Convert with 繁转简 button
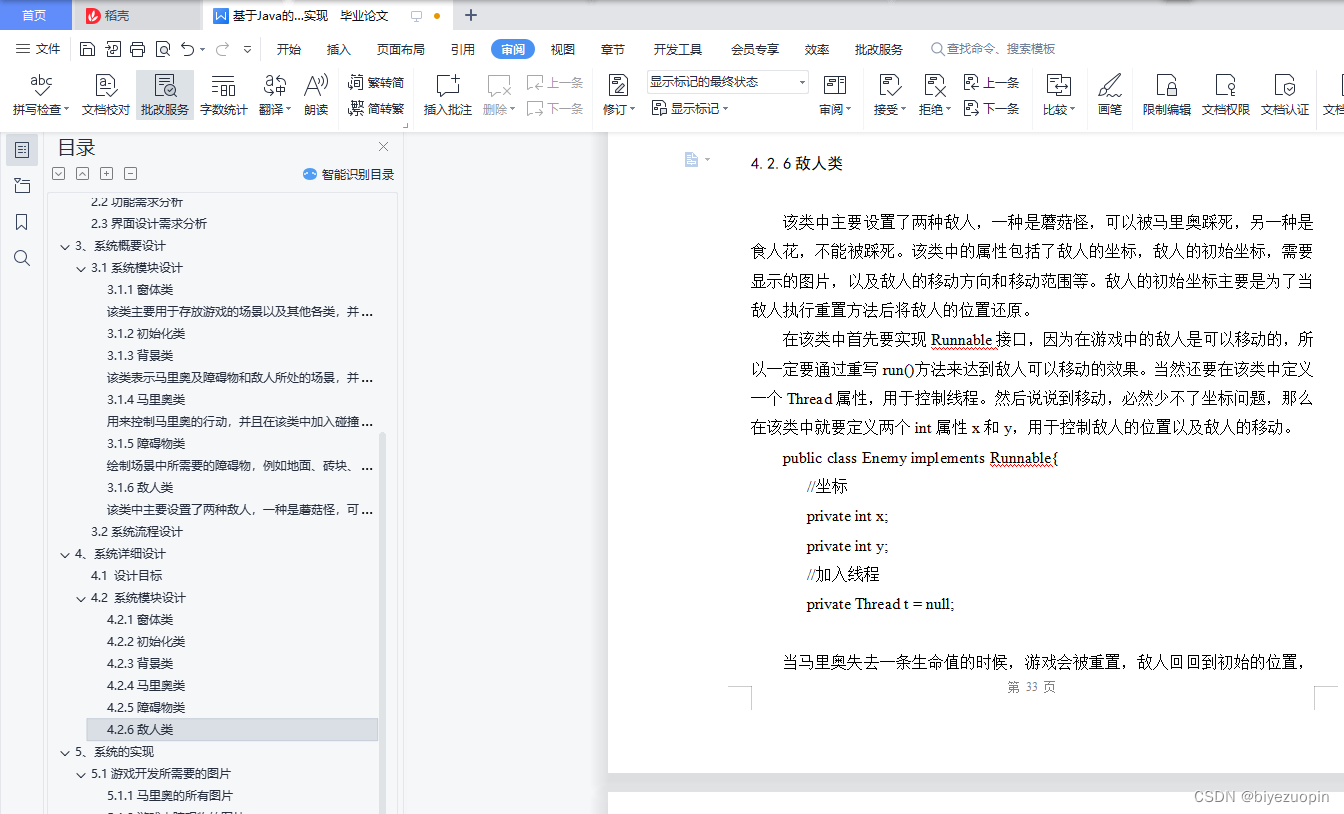 tap(376, 82)
